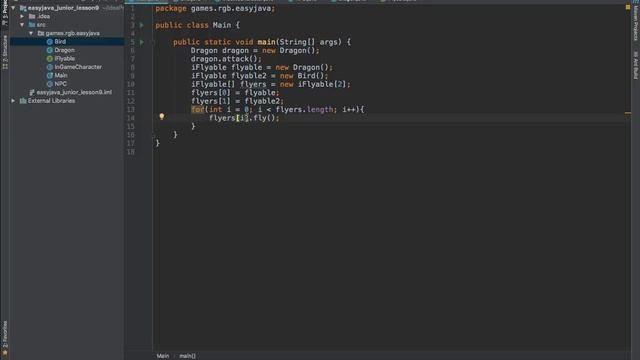Click the green iFlyable interface icon

(x=50, y=58)
